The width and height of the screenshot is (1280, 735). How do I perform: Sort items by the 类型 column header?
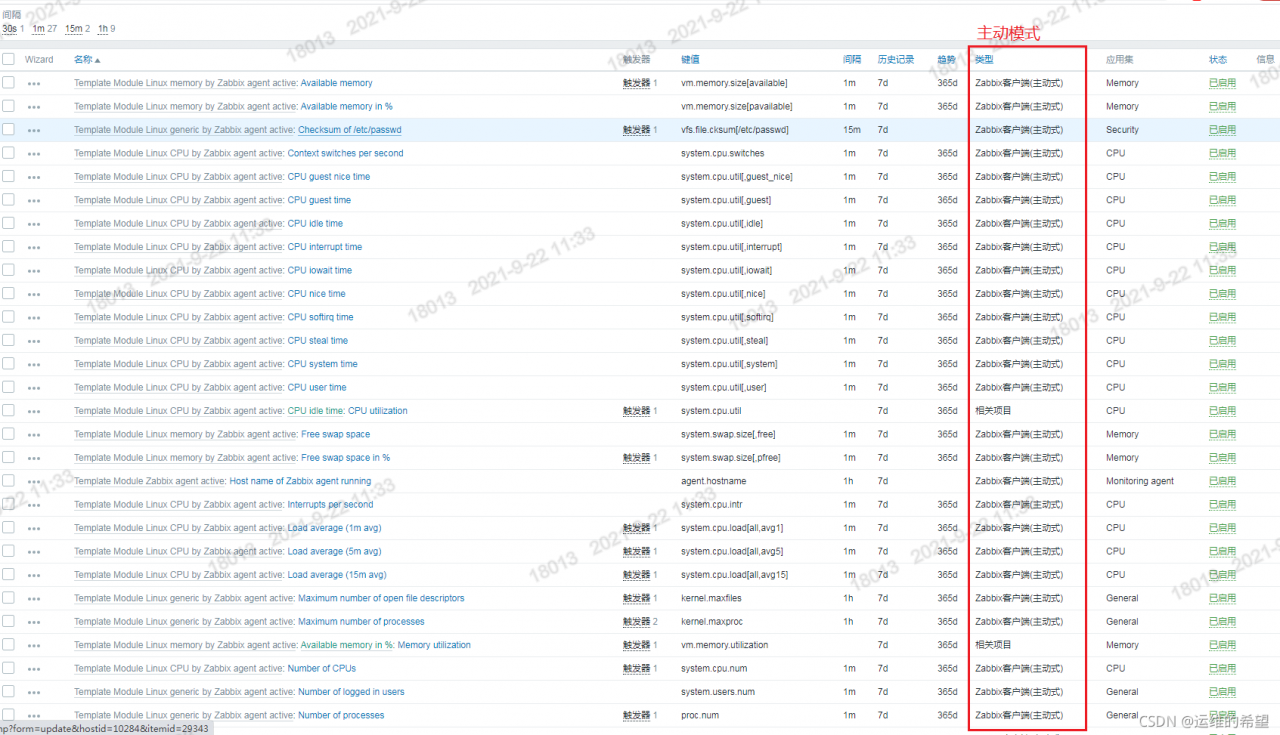[x=984, y=60]
